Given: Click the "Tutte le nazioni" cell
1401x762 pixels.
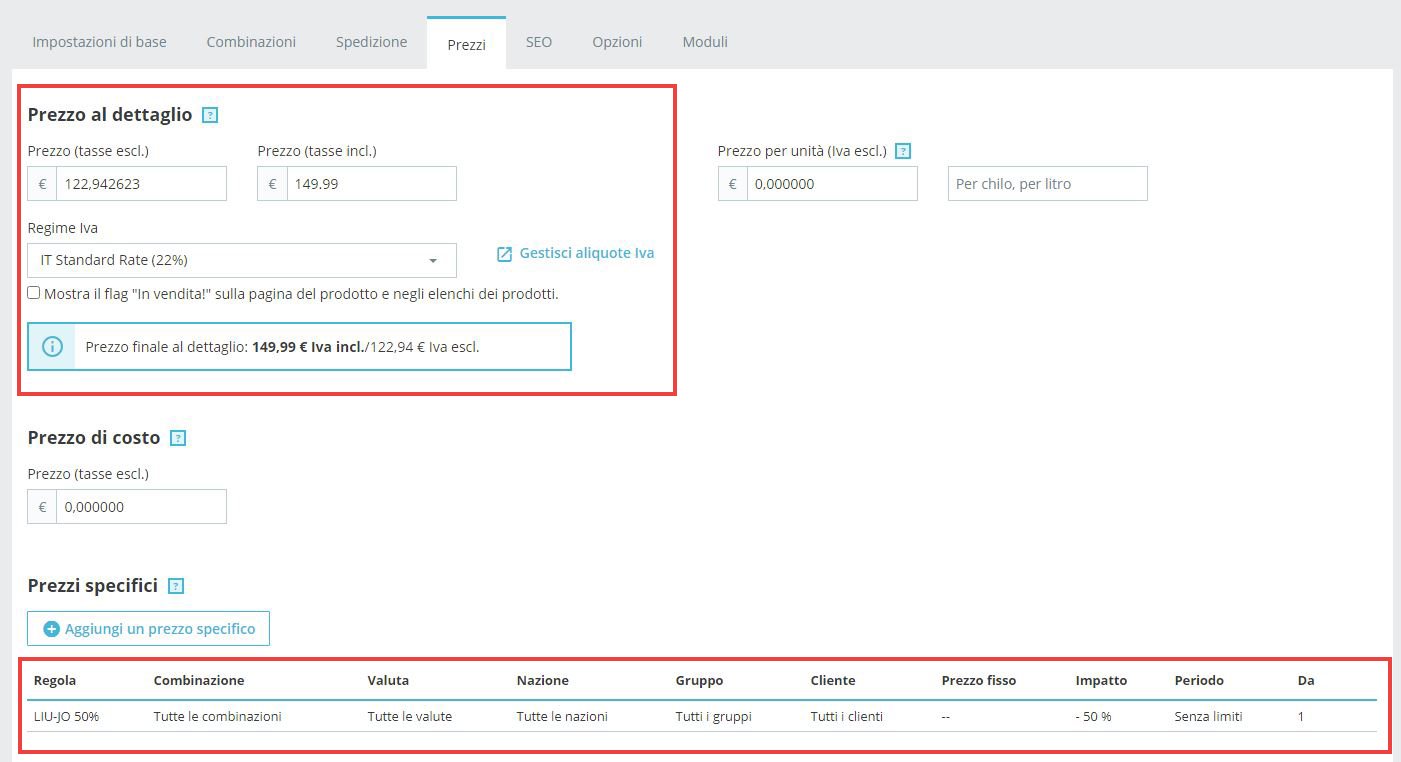Looking at the screenshot, I should 562,716.
